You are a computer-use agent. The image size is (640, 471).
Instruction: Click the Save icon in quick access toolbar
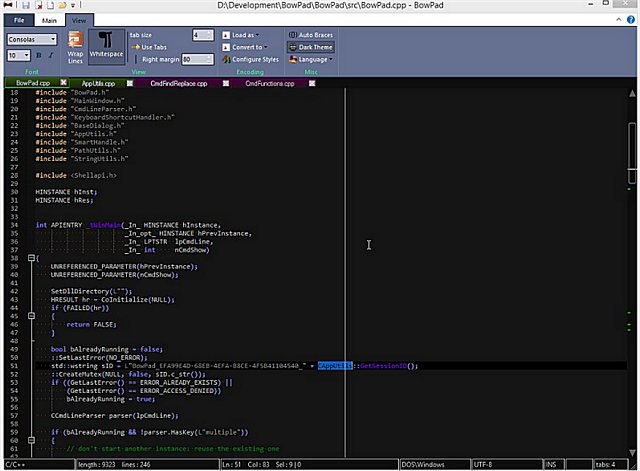click(24, 6)
